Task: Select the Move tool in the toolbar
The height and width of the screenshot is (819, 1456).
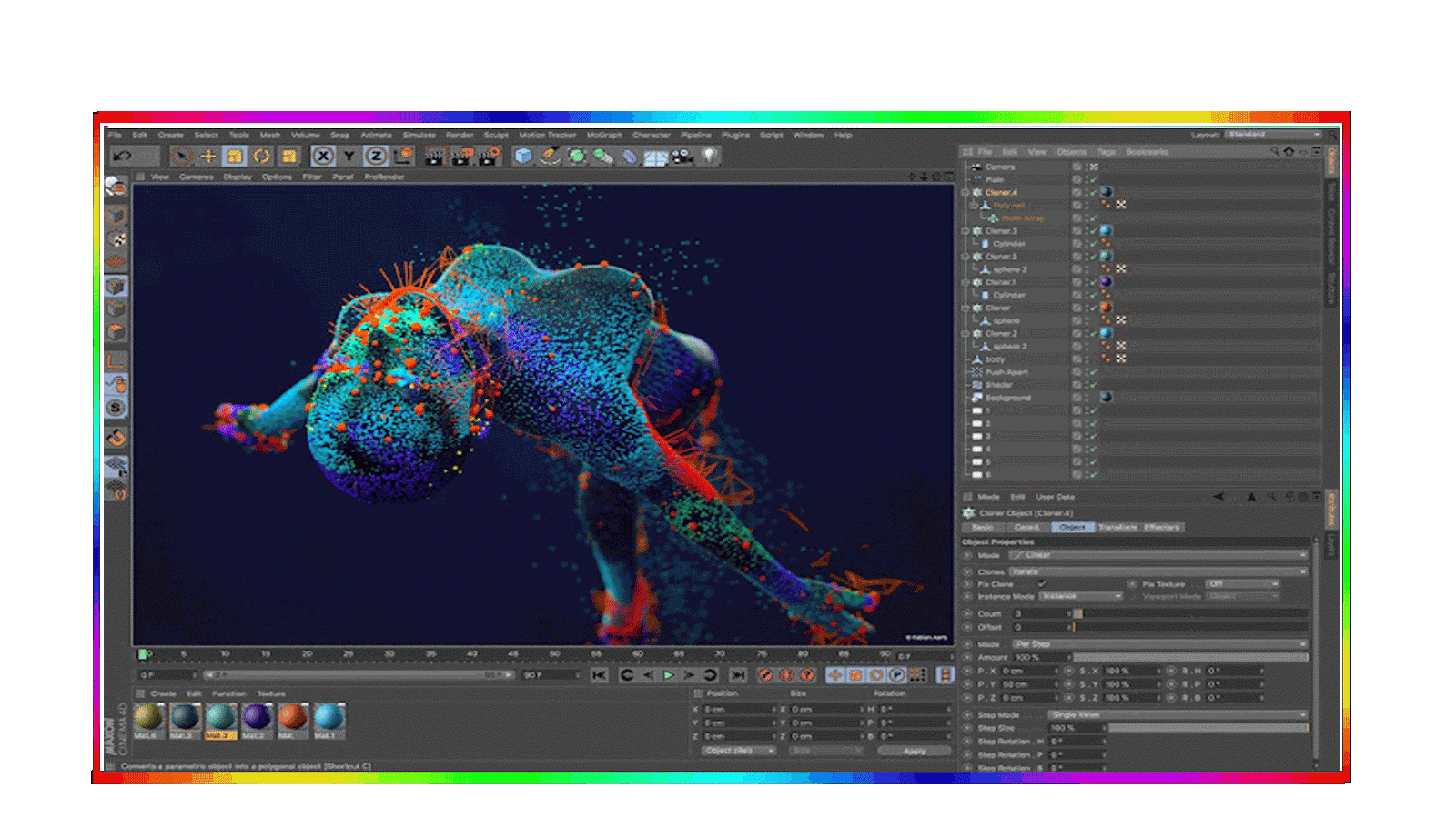Action: (207, 156)
